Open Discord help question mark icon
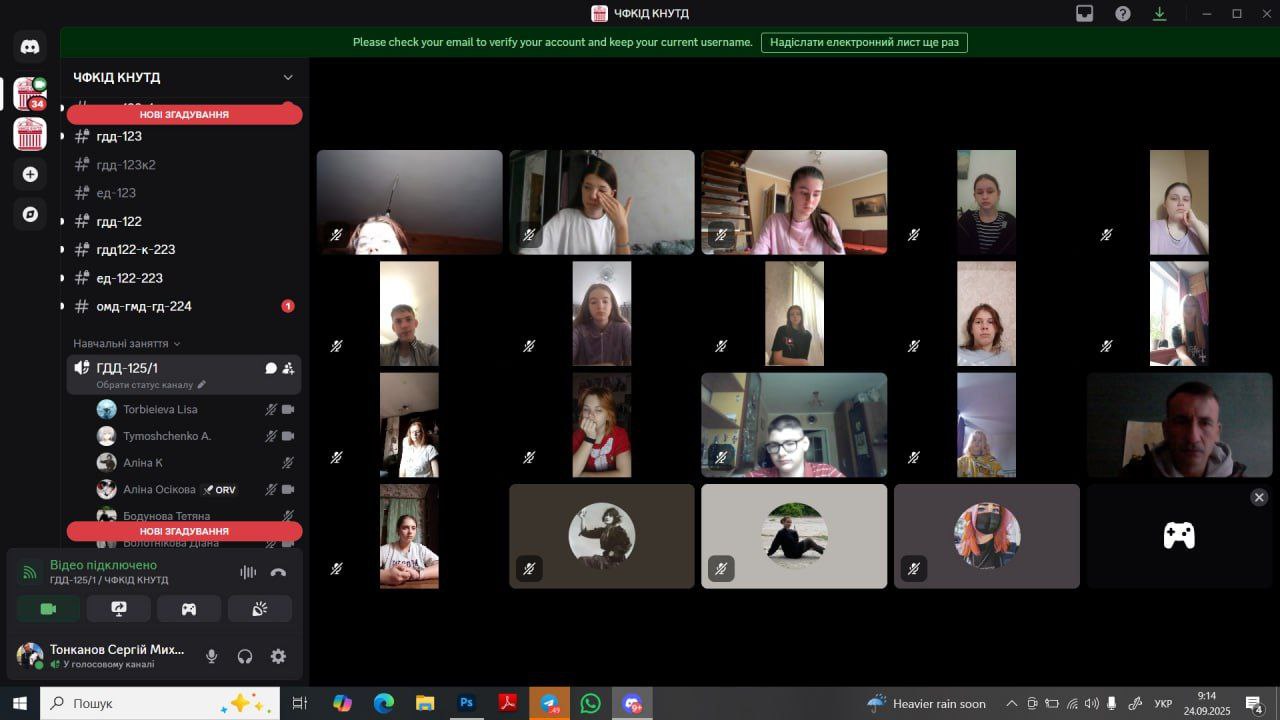 click(1123, 13)
